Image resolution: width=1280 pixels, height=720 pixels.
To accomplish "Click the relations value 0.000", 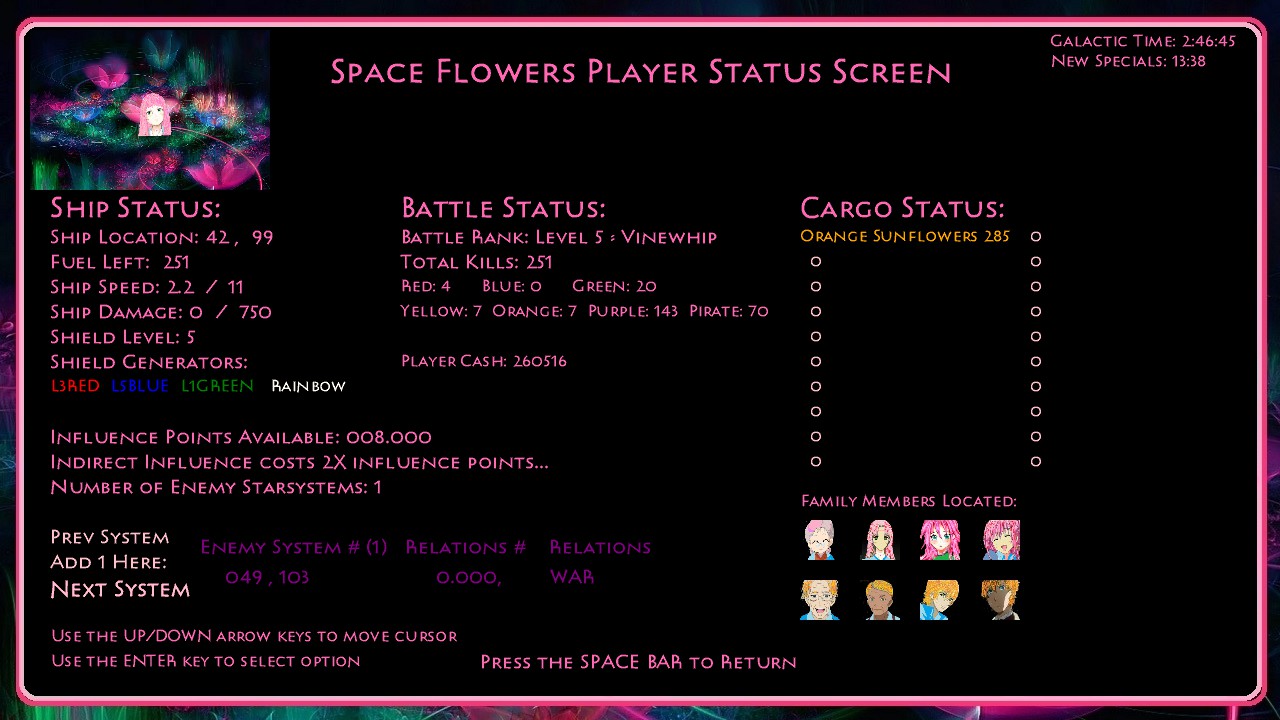I will (x=469, y=577).
